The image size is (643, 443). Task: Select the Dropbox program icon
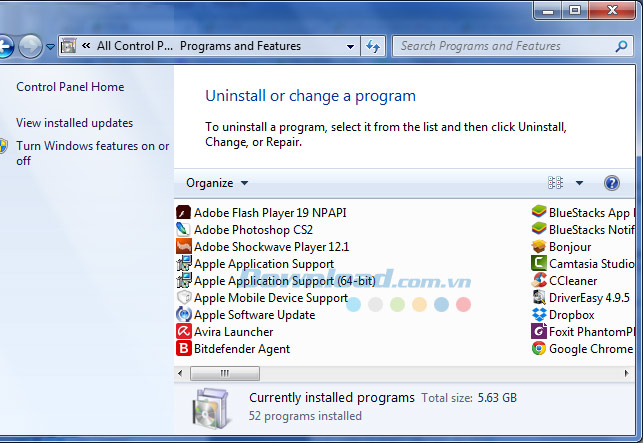click(x=539, y=315)
